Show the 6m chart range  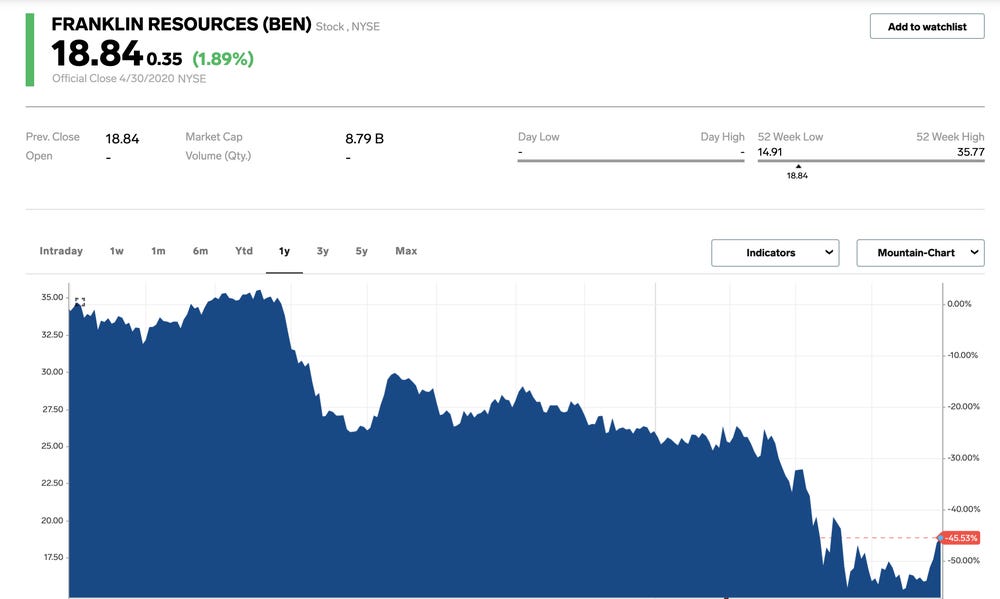[x=200, y=251]
